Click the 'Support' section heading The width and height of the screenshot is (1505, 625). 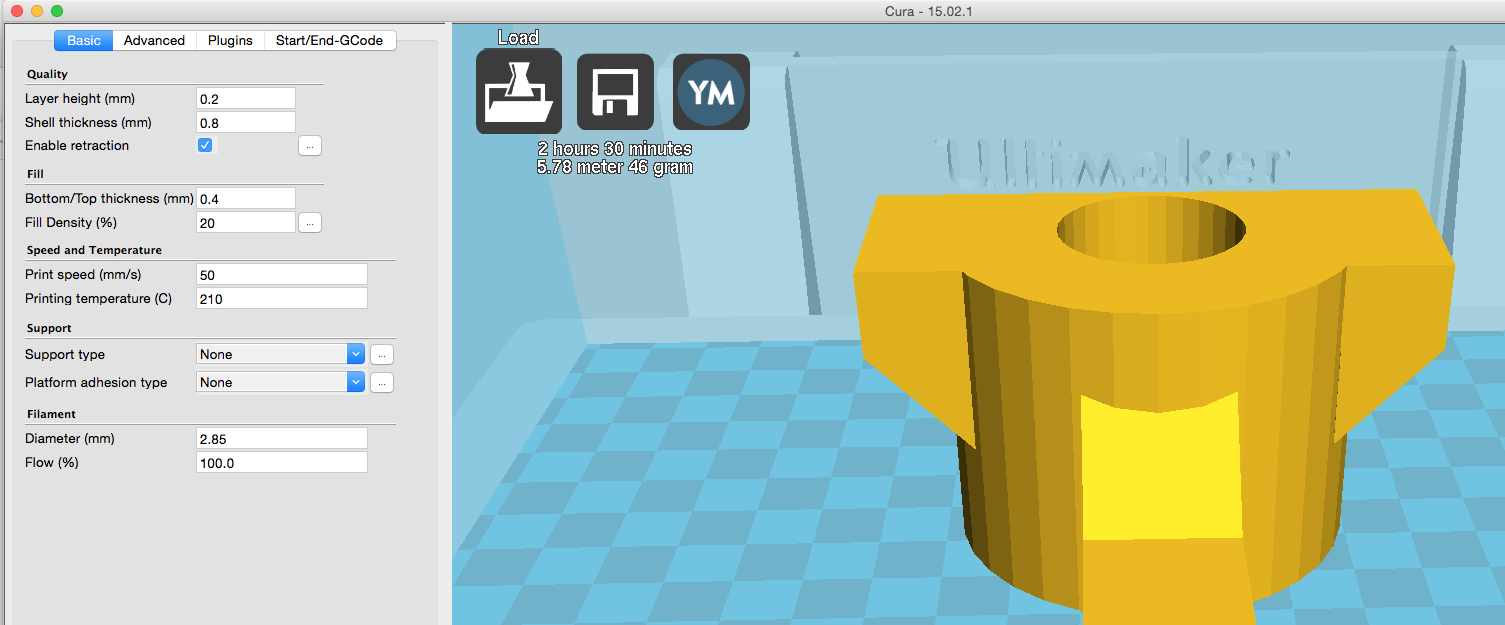tap(49, 328)
